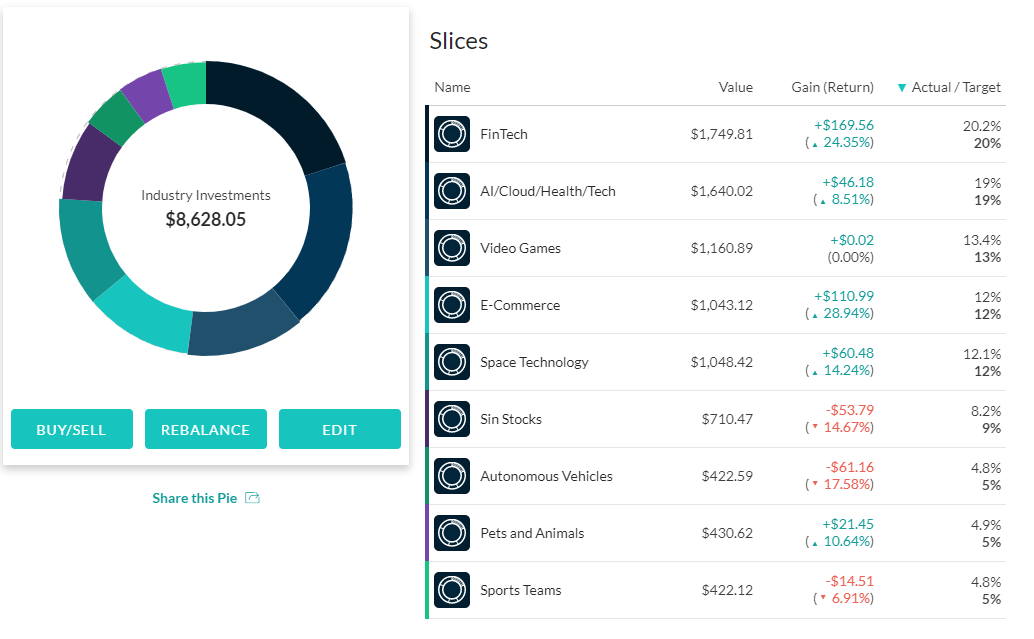
Task: Sort slices by the Value column
Action: tap(736, 87)
